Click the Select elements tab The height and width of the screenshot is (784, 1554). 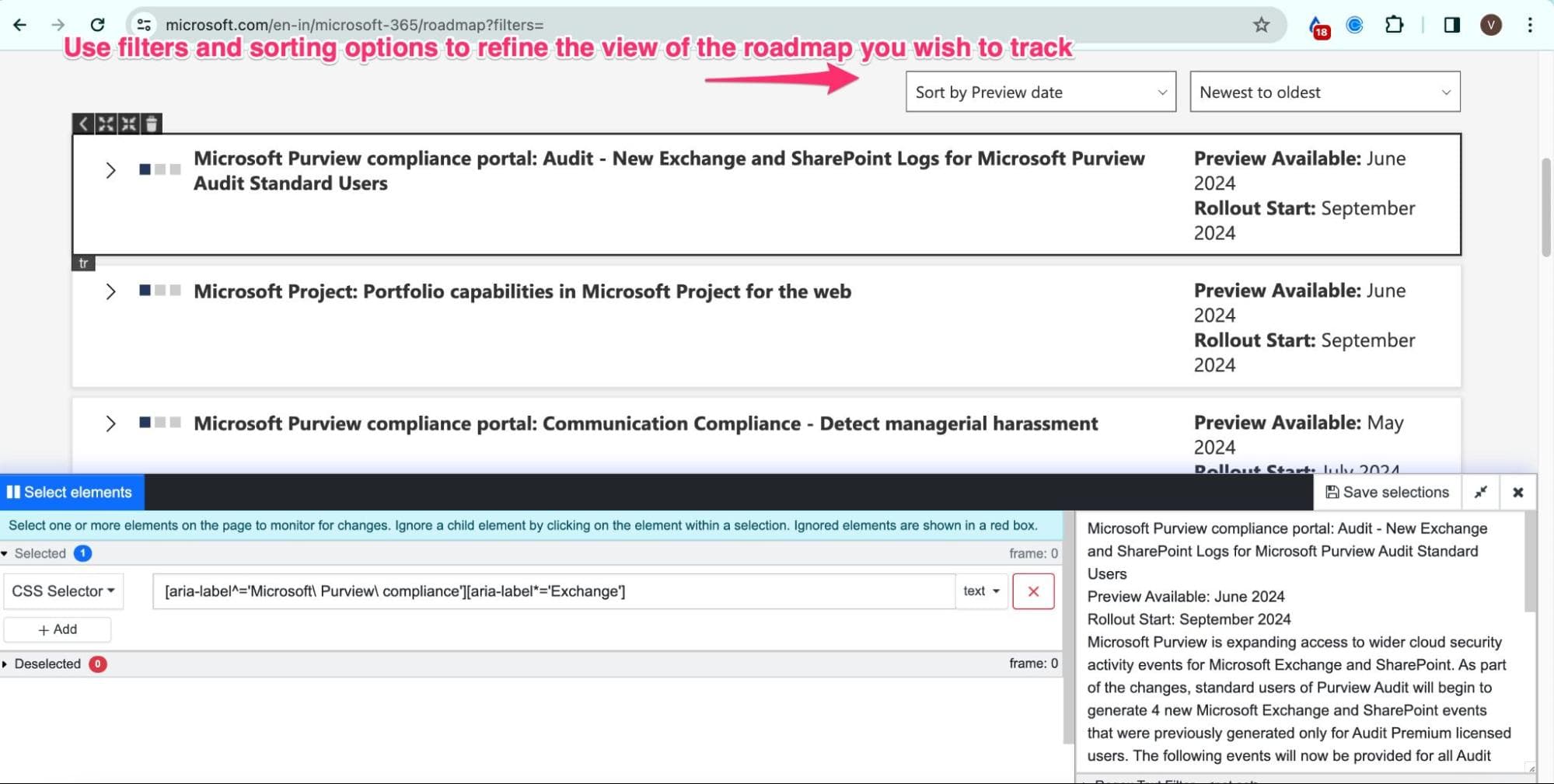coord(71,493)
